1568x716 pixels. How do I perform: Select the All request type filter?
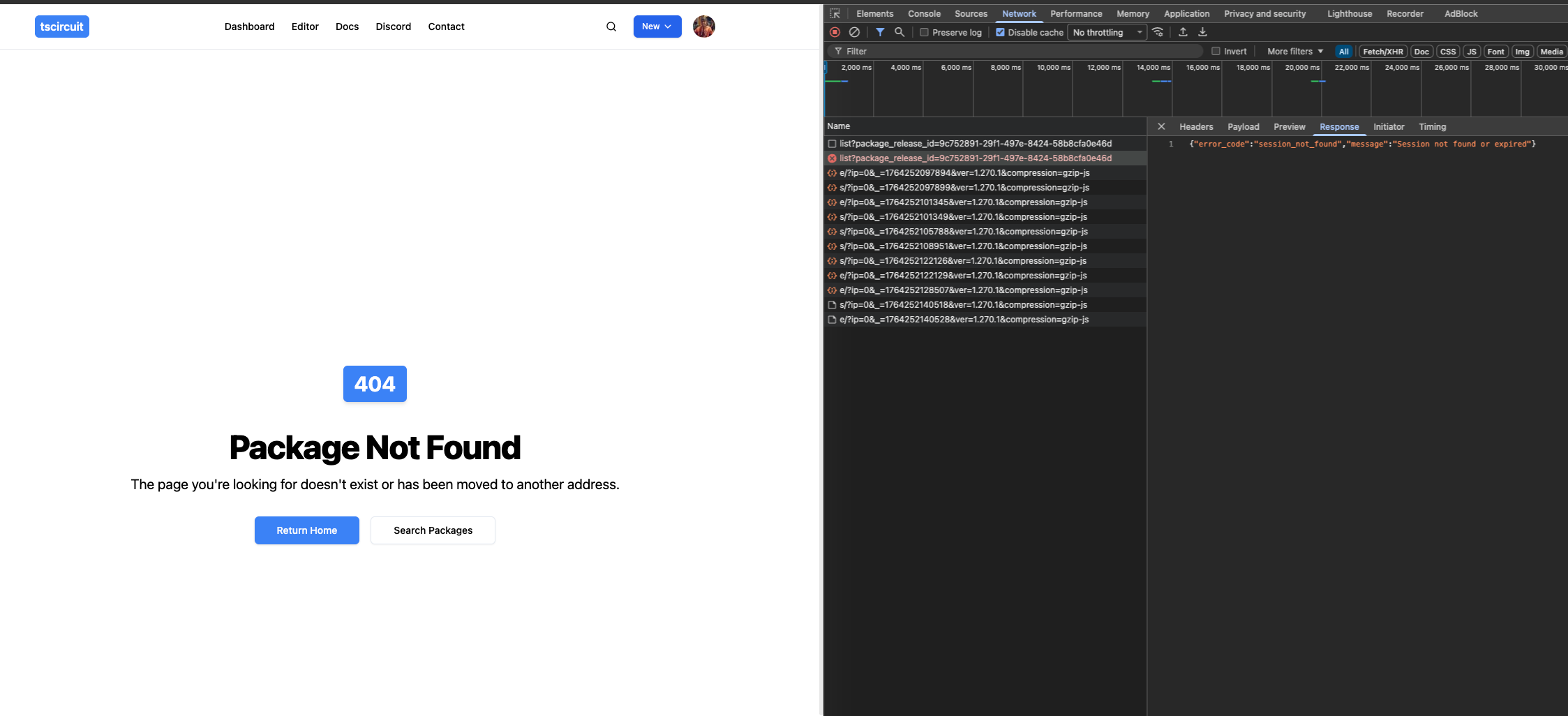click(1343, 52)
